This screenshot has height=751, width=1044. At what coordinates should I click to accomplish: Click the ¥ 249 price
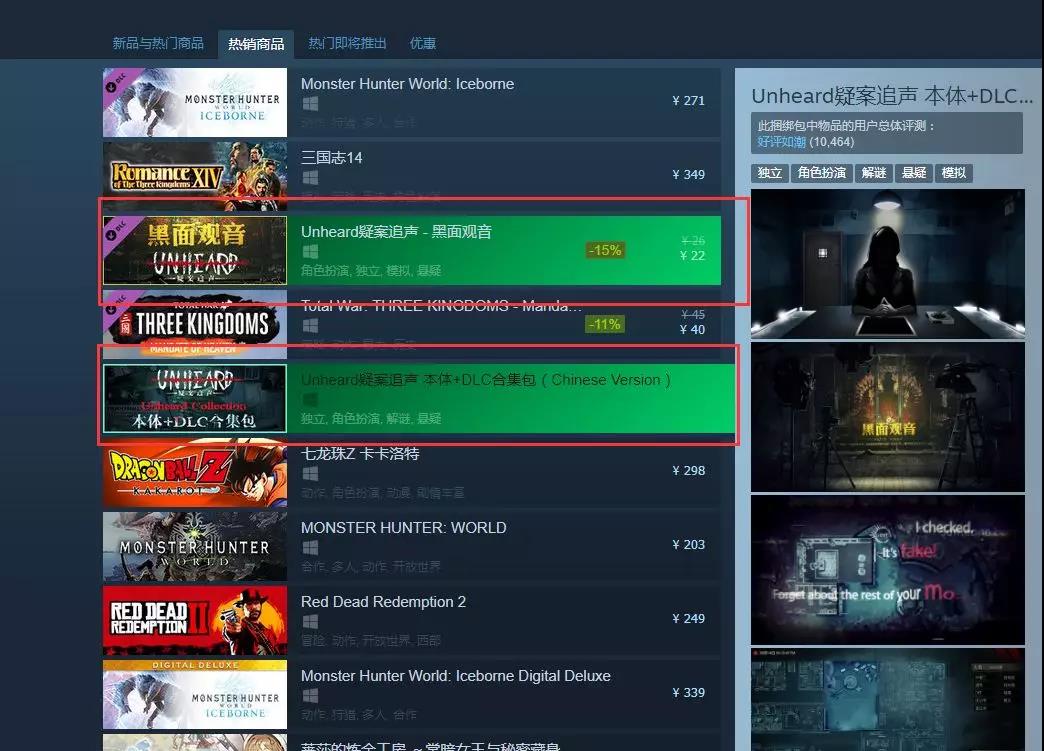click(688, 619)
